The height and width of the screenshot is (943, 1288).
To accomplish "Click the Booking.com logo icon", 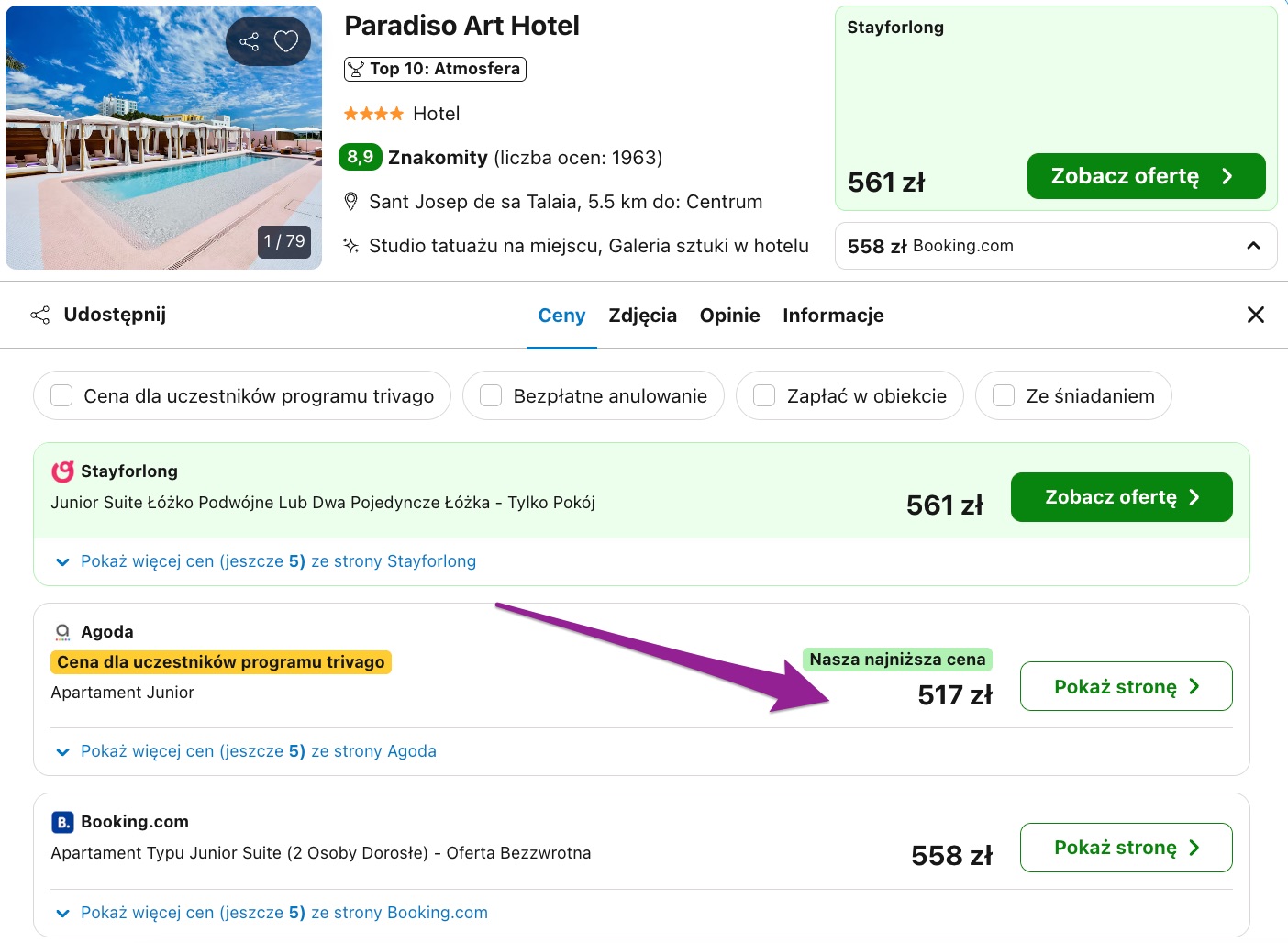I will click(x=62, y=822).
